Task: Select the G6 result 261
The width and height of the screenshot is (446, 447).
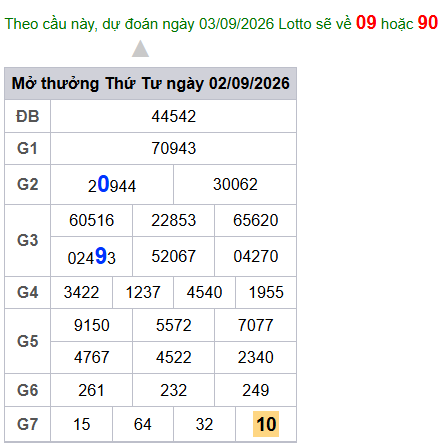Action: coord(92,390)
